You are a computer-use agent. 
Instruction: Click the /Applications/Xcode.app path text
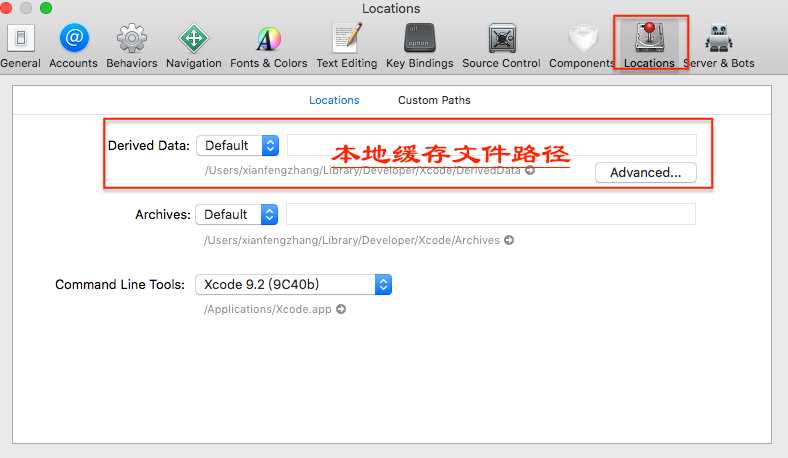[x=268, y=309]
